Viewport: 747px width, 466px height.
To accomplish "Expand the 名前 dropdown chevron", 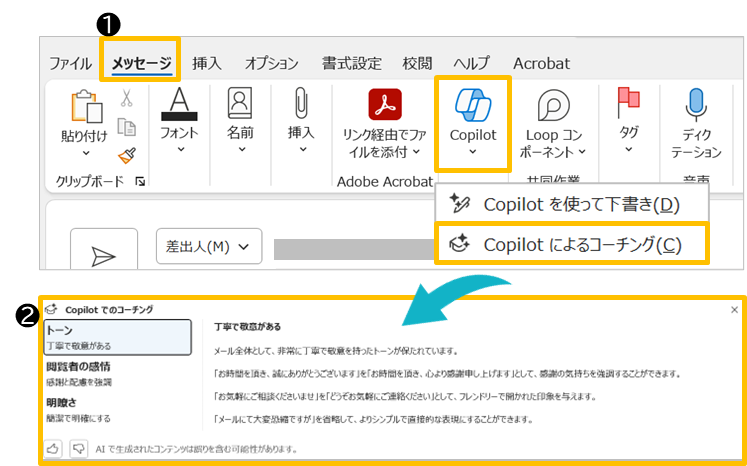I will click(x=242, y=150).
